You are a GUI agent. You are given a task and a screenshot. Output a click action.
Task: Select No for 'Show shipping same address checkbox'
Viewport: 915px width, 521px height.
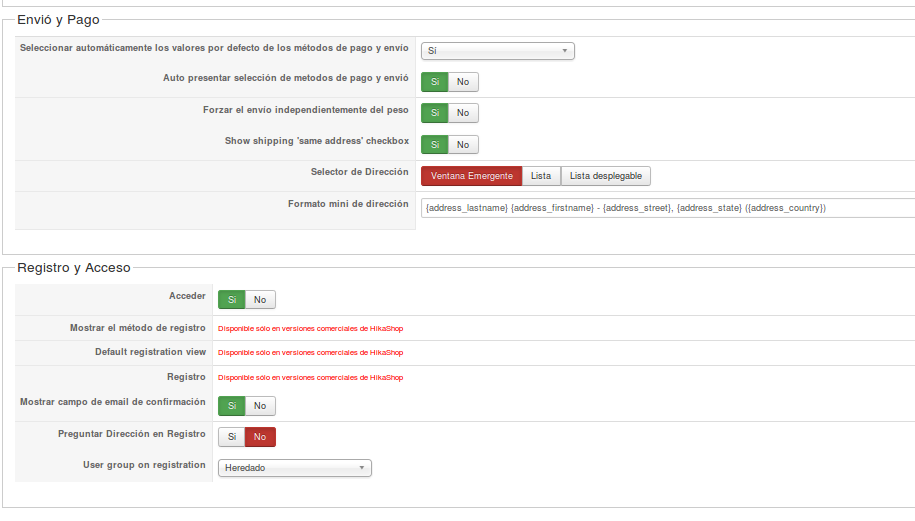point(463,145)
